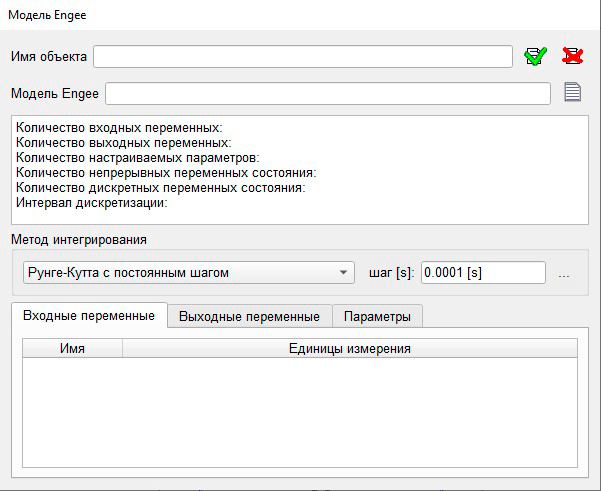Click the Количество входных переменных line
Screen dimensions: 601x491
[x=119, y=127]
